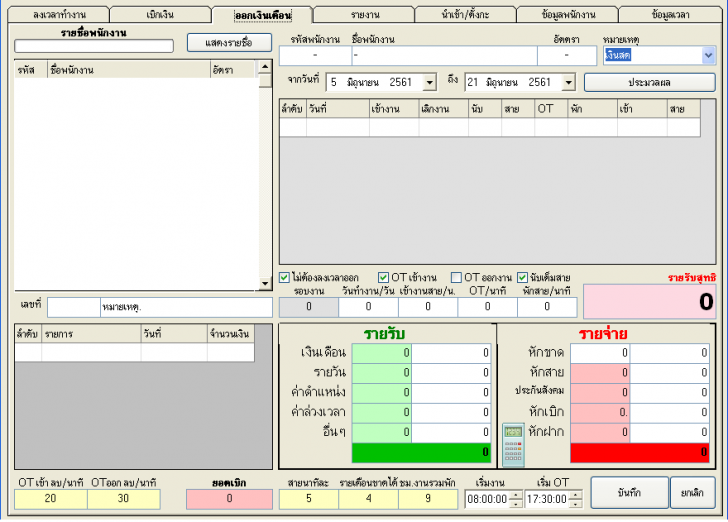Screen dimensions: 728x522
Task: Click the อื่นๆ green amount field
Action: pyautogui.click(x=382, y=433)
